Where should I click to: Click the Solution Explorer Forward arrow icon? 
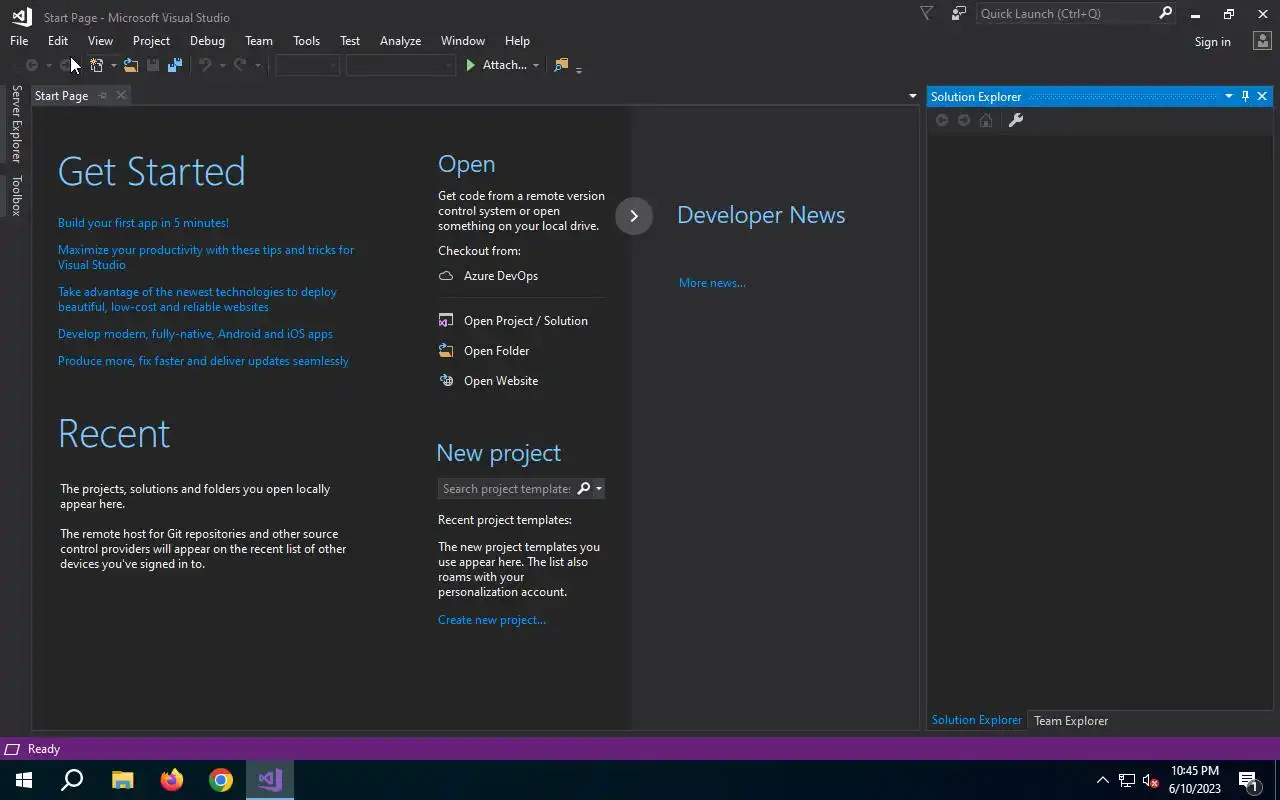tap(964, 120)
